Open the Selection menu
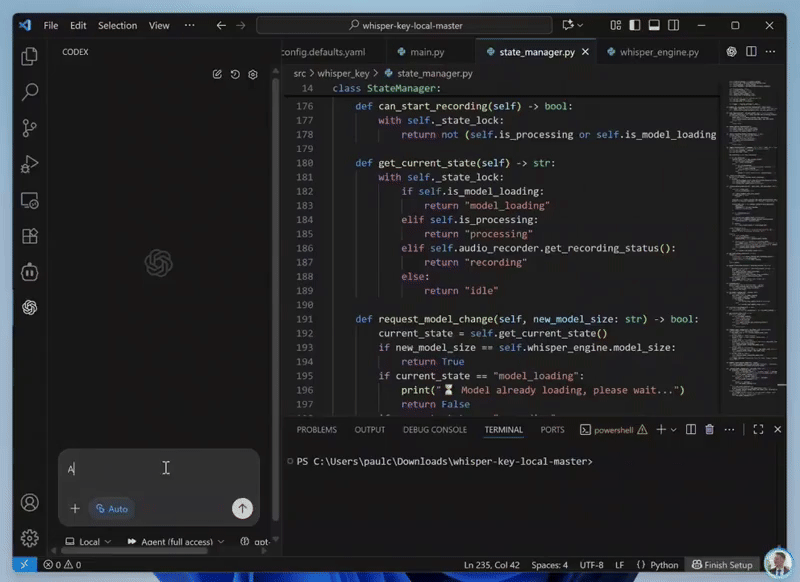The height and width of the screenshot is (582, 800). [x=117, y=25]
